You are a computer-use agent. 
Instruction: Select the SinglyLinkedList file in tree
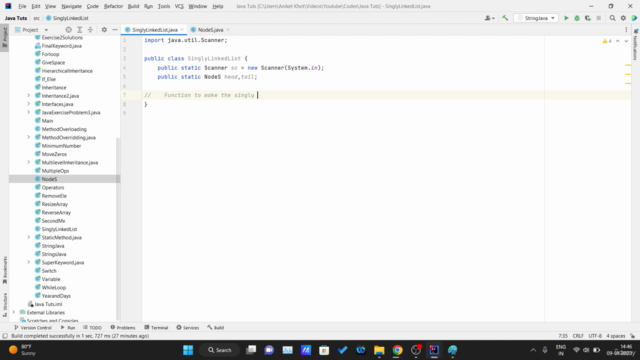(x=59, y=229)
